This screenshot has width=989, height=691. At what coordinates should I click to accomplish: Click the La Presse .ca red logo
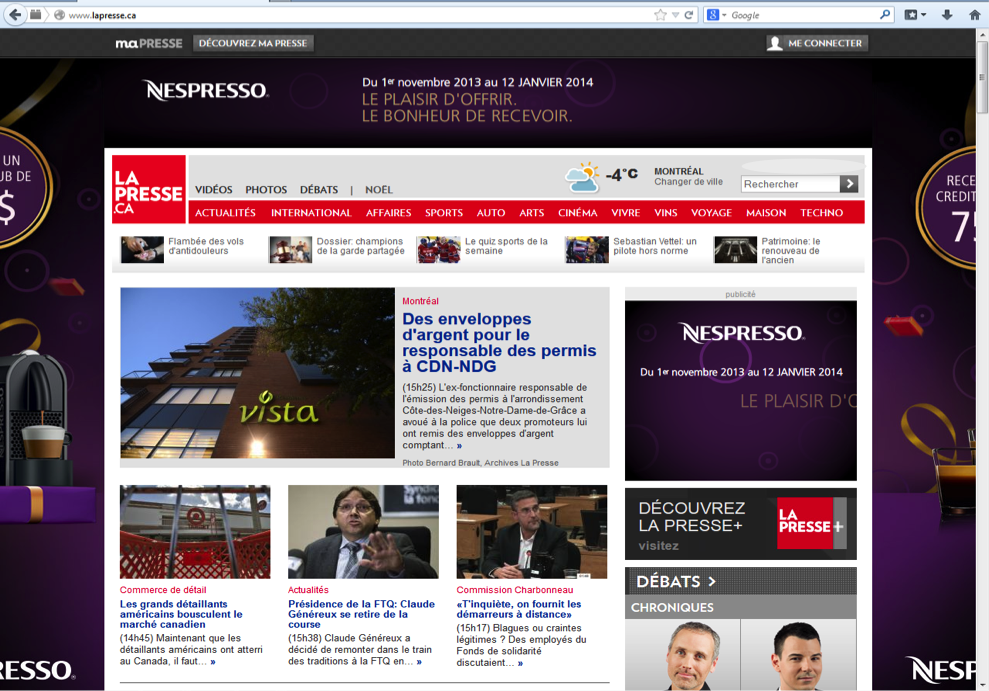coord(148,189)
